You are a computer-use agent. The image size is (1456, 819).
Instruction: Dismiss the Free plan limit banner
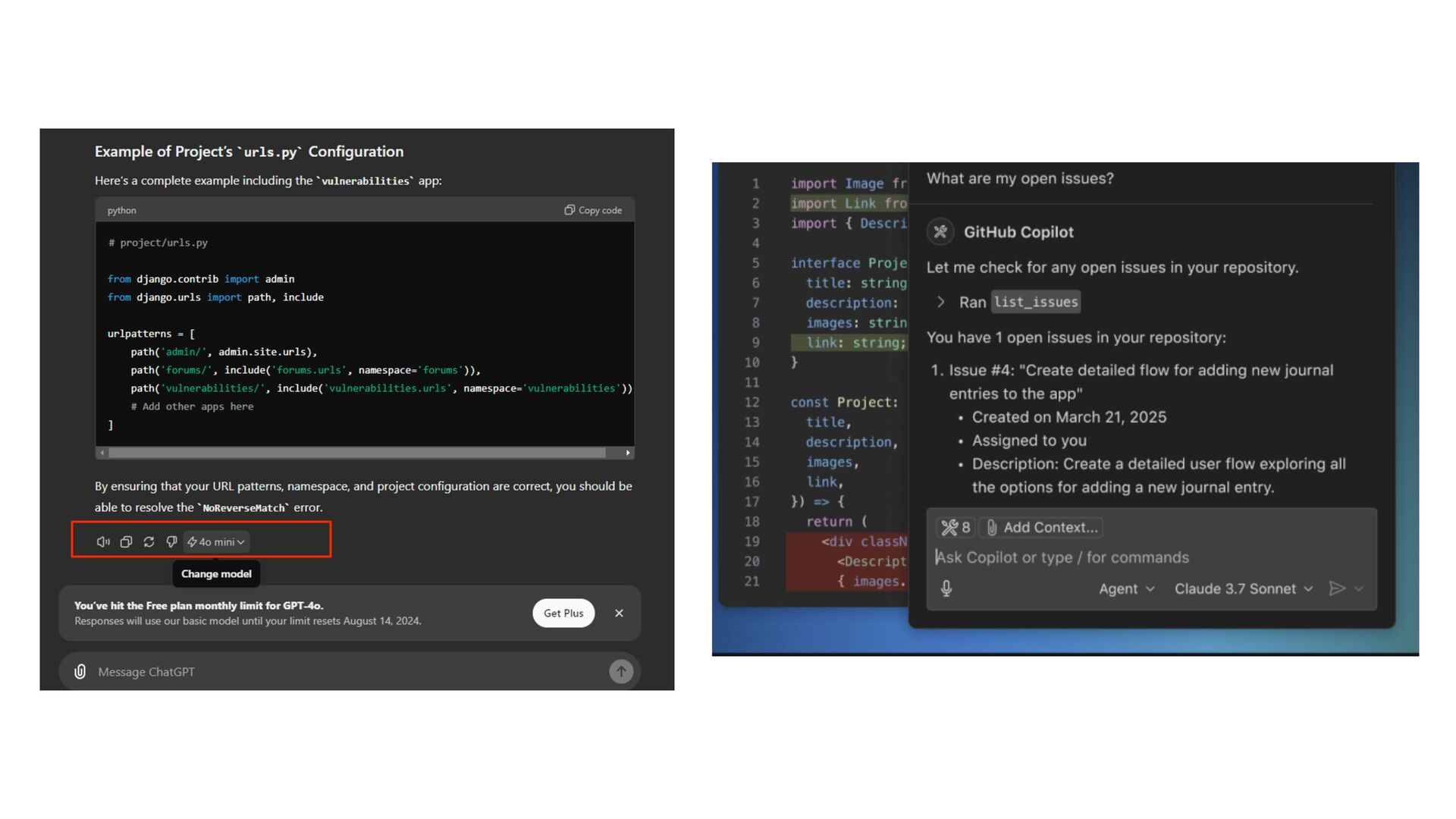click(x=619, y=613)
